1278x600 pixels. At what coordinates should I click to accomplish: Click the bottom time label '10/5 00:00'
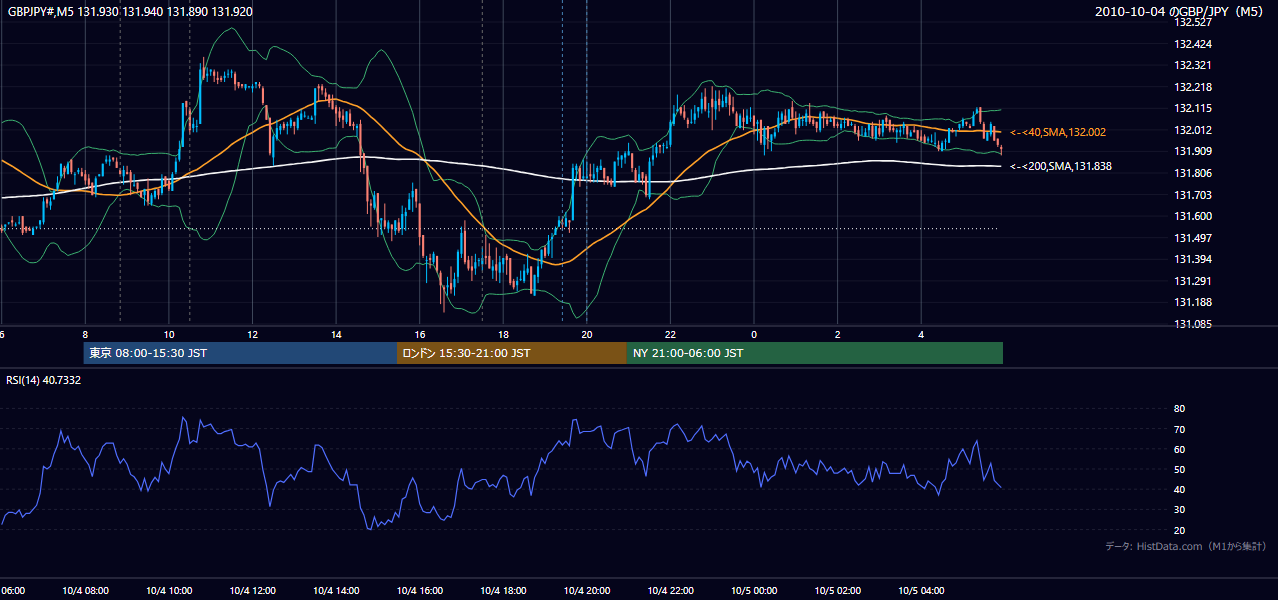753,591
